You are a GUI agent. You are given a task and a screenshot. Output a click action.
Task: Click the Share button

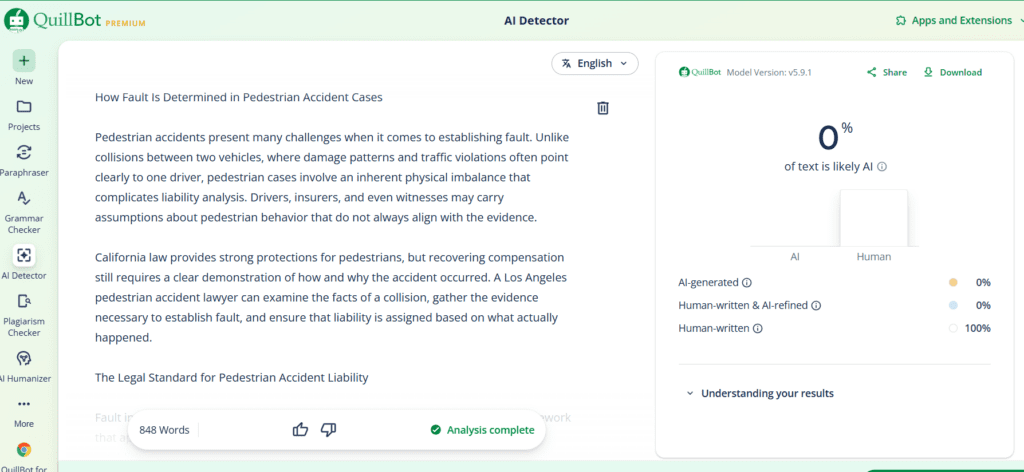887,72
